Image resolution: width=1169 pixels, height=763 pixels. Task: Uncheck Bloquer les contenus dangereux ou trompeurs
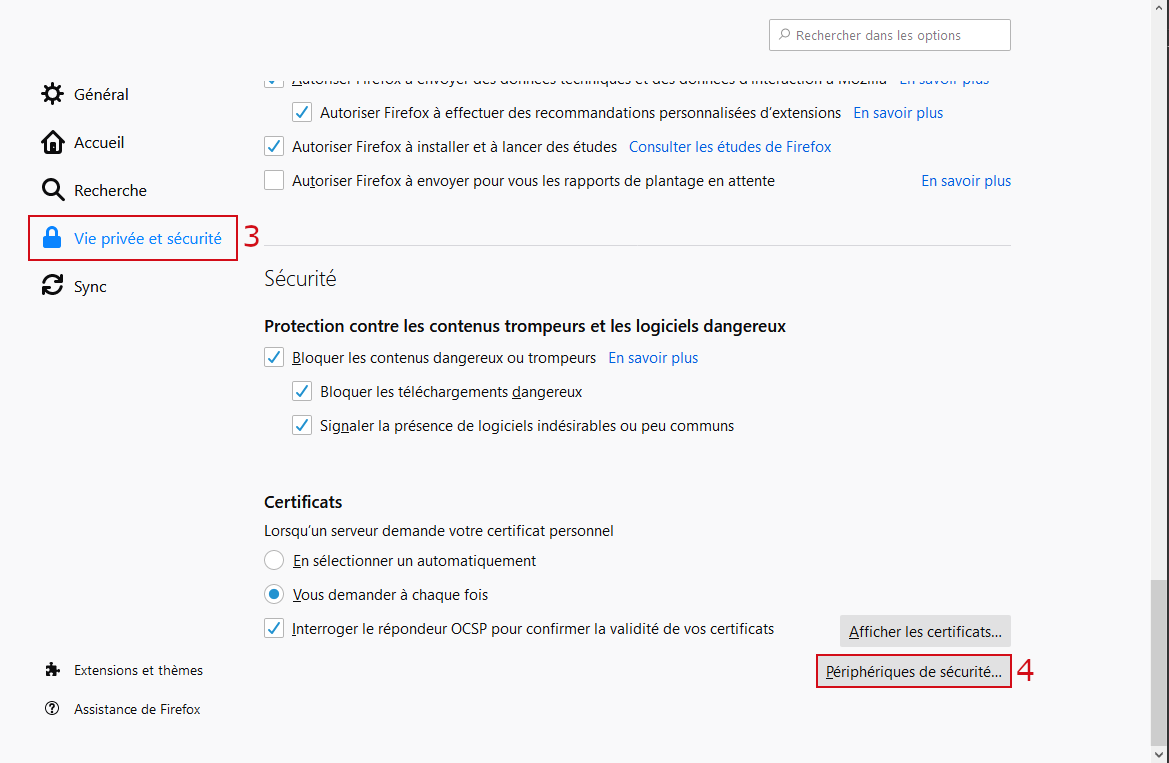coord(274,357)
